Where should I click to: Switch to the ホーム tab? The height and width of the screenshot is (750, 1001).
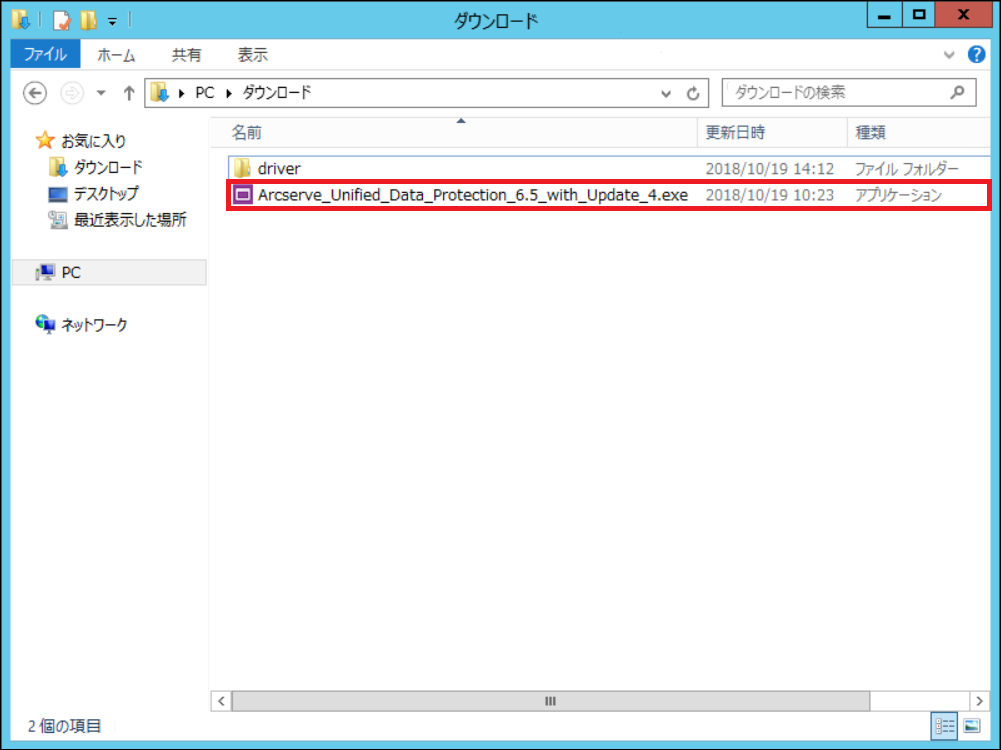116,55
